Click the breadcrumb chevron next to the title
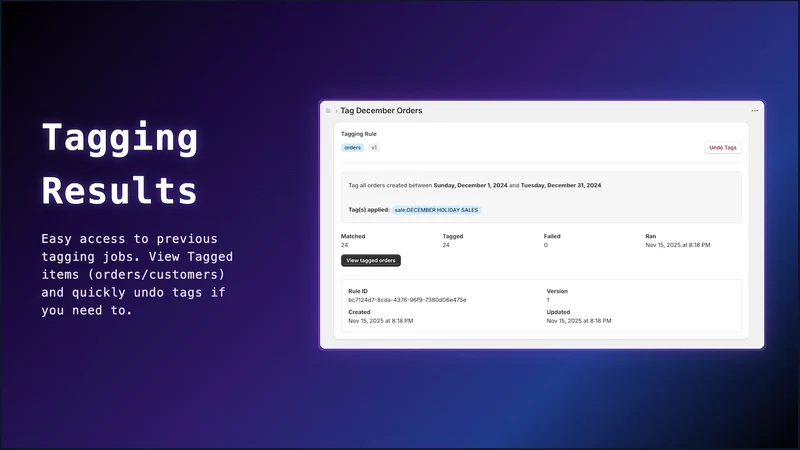The height and width of the screenshot is (450, 800). tap(336, 111)
